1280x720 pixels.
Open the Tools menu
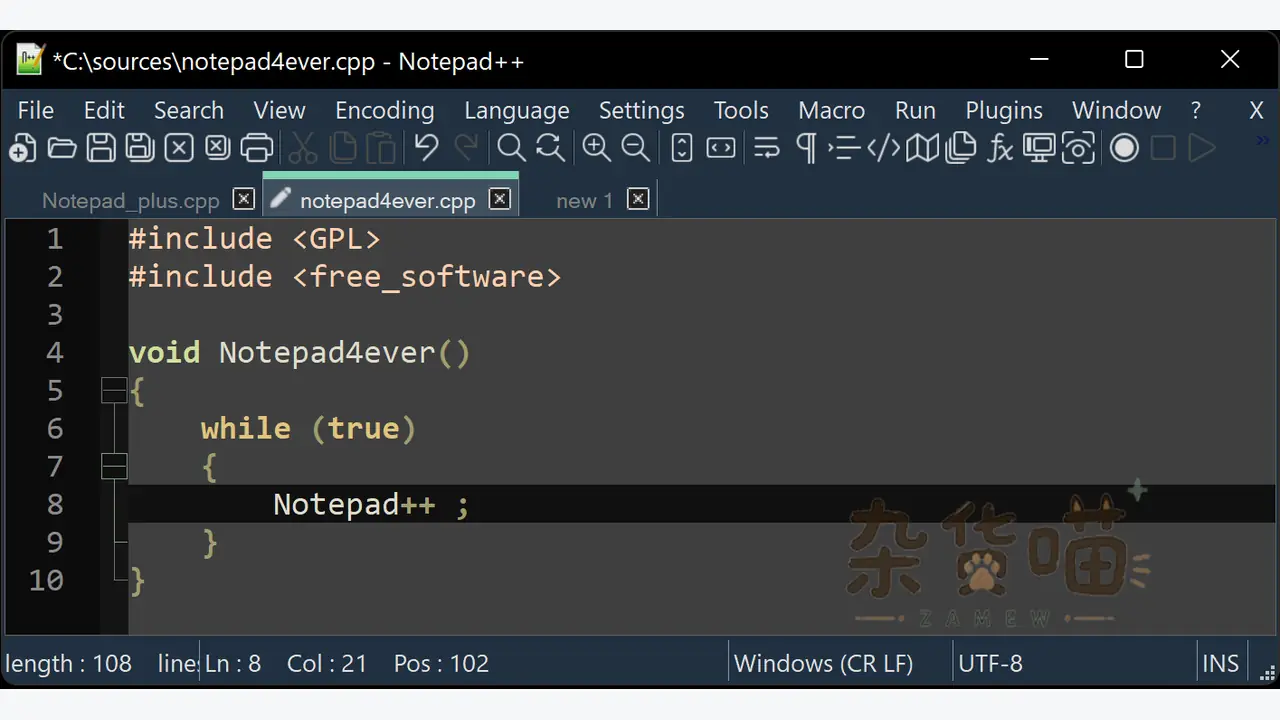click(x=741, y=110)
